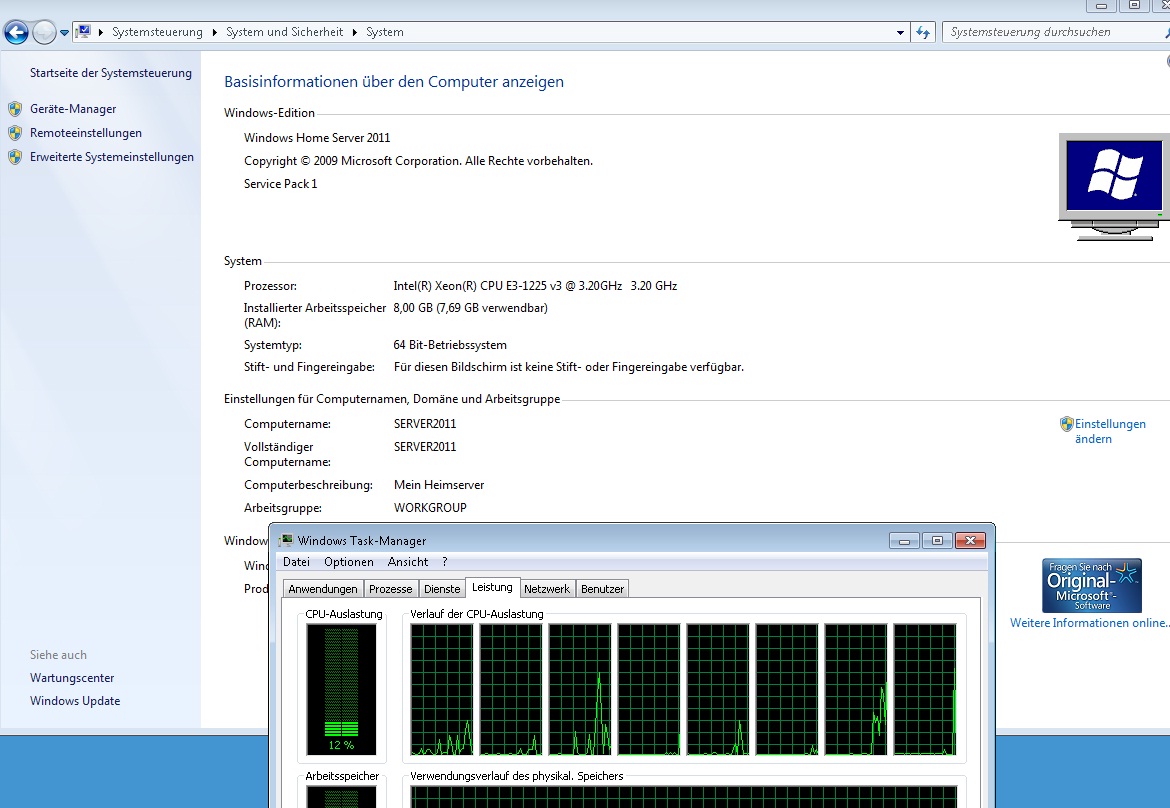Open Weitere Informationen online link
The height and width of the screenshot is (808, 1170).
[x=1089, y=623]
